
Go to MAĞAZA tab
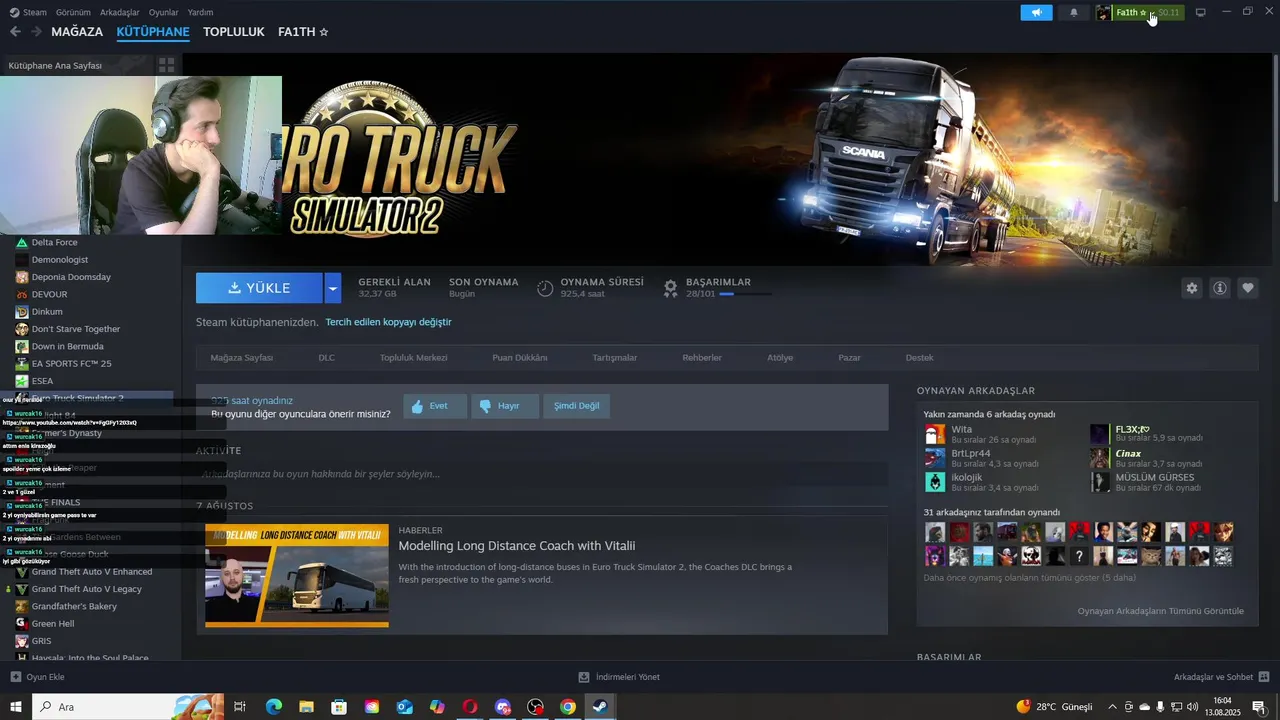click(x=77, y=32)
